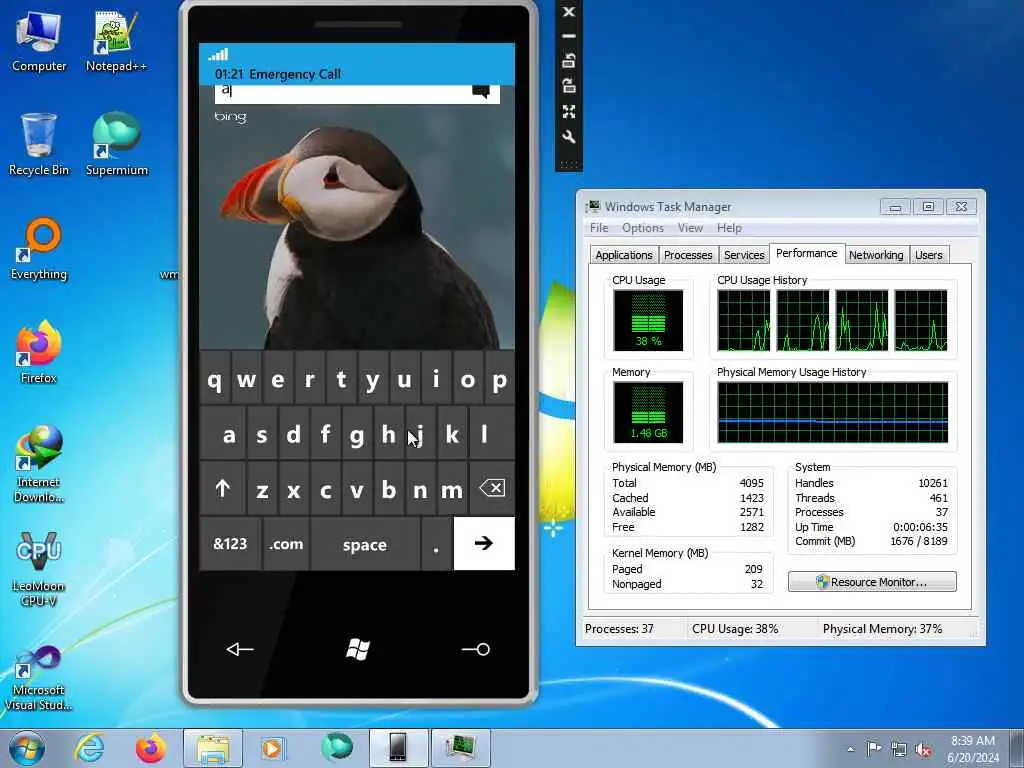Select the Recycle Bin icon
Image resolution: width=1024 pixels, height=768 pixels.
[39, 144]
